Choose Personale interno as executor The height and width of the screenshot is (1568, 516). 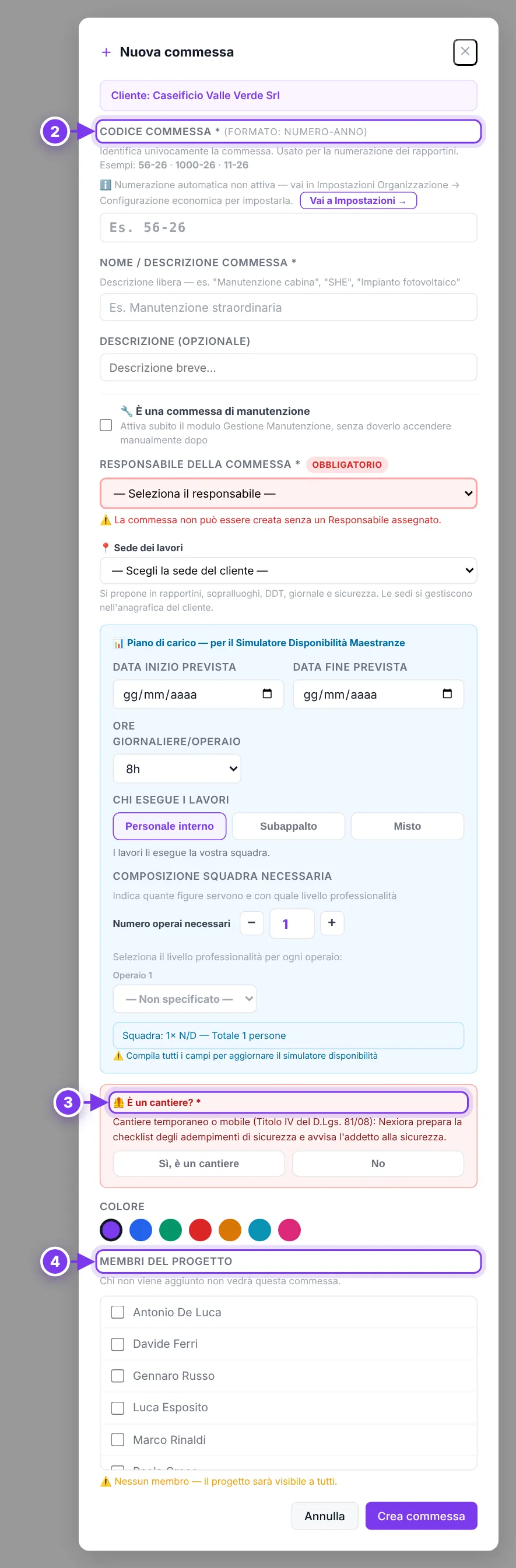169,826
